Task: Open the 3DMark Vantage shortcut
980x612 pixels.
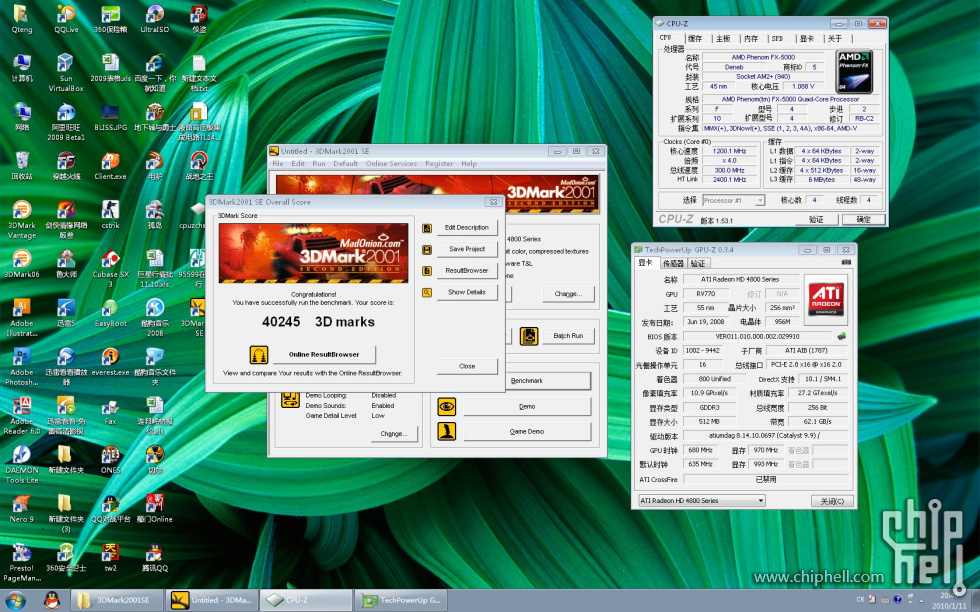Action: [x=22, y=219]
